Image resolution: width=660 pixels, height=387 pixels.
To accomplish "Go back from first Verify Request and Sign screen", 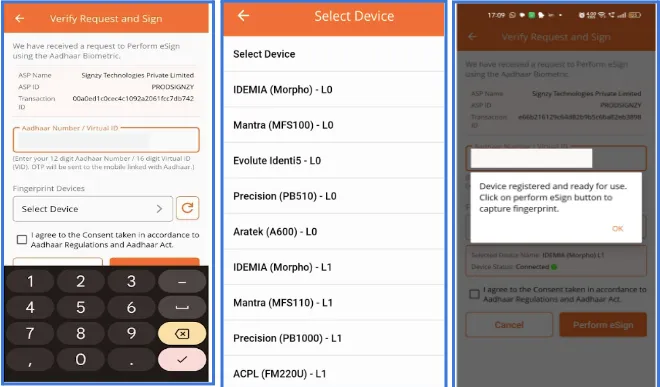I will point(20,19).
